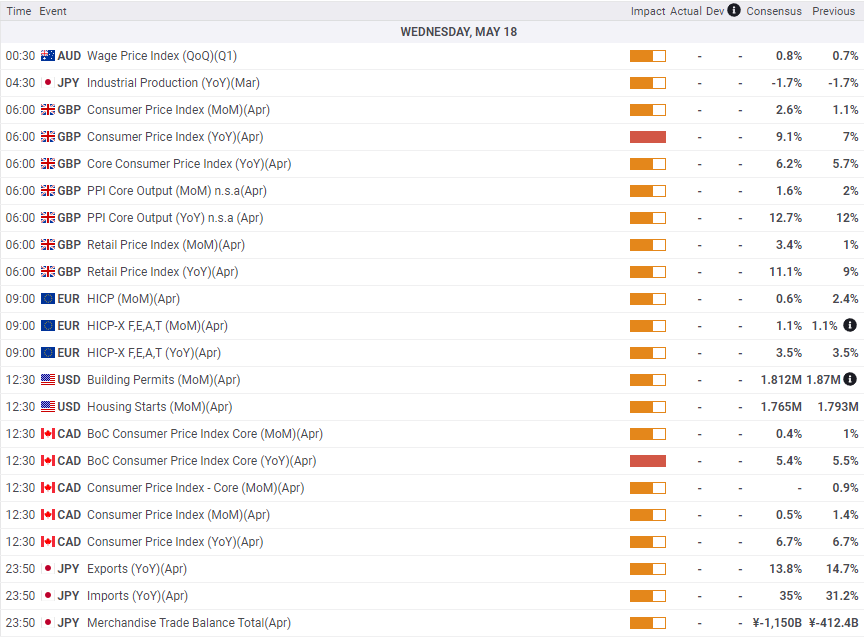Click the impact bar on Imports (YoY) row
The image size is (864, 637).
coord(648,596)
